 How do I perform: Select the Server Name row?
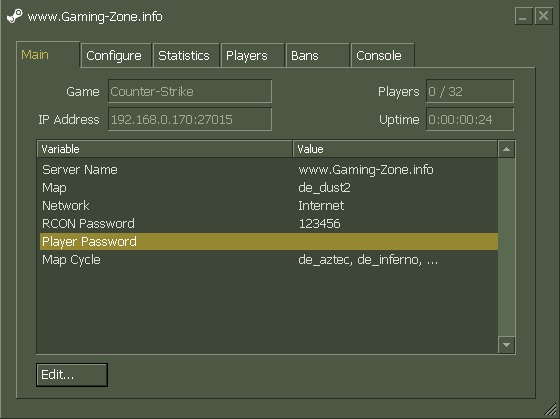(269, 170)
